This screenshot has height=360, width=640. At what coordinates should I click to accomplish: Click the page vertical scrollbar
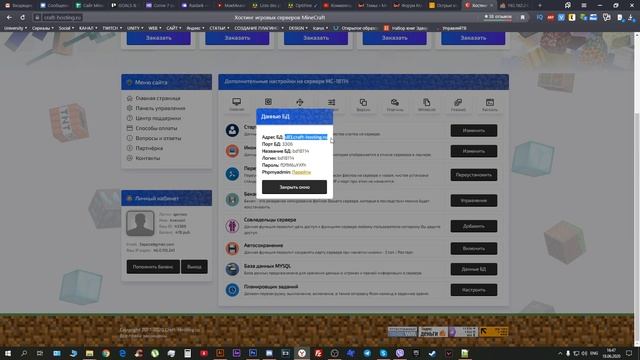coord(637,188)
